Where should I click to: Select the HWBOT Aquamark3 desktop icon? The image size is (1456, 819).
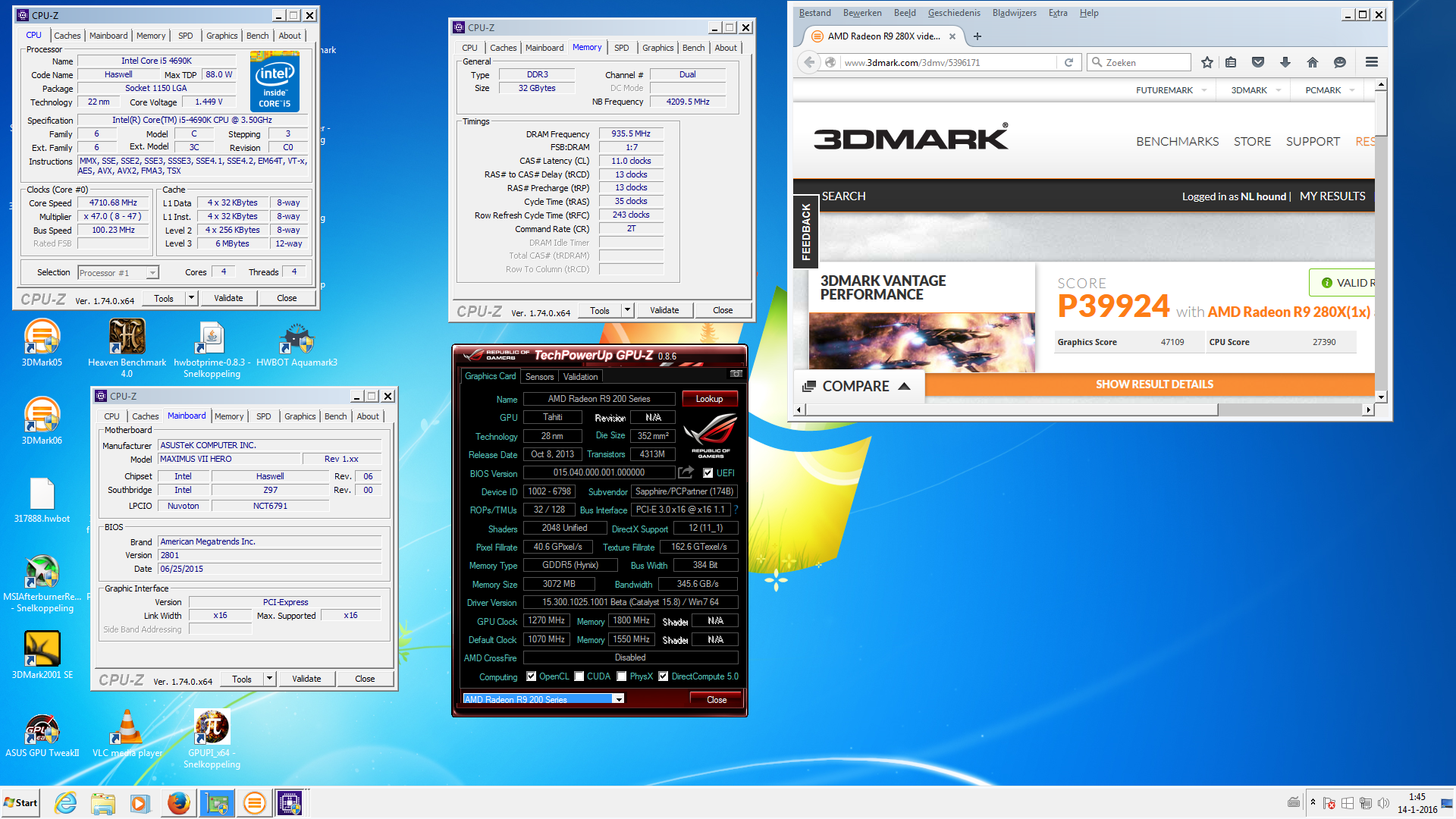coord(297,344)
